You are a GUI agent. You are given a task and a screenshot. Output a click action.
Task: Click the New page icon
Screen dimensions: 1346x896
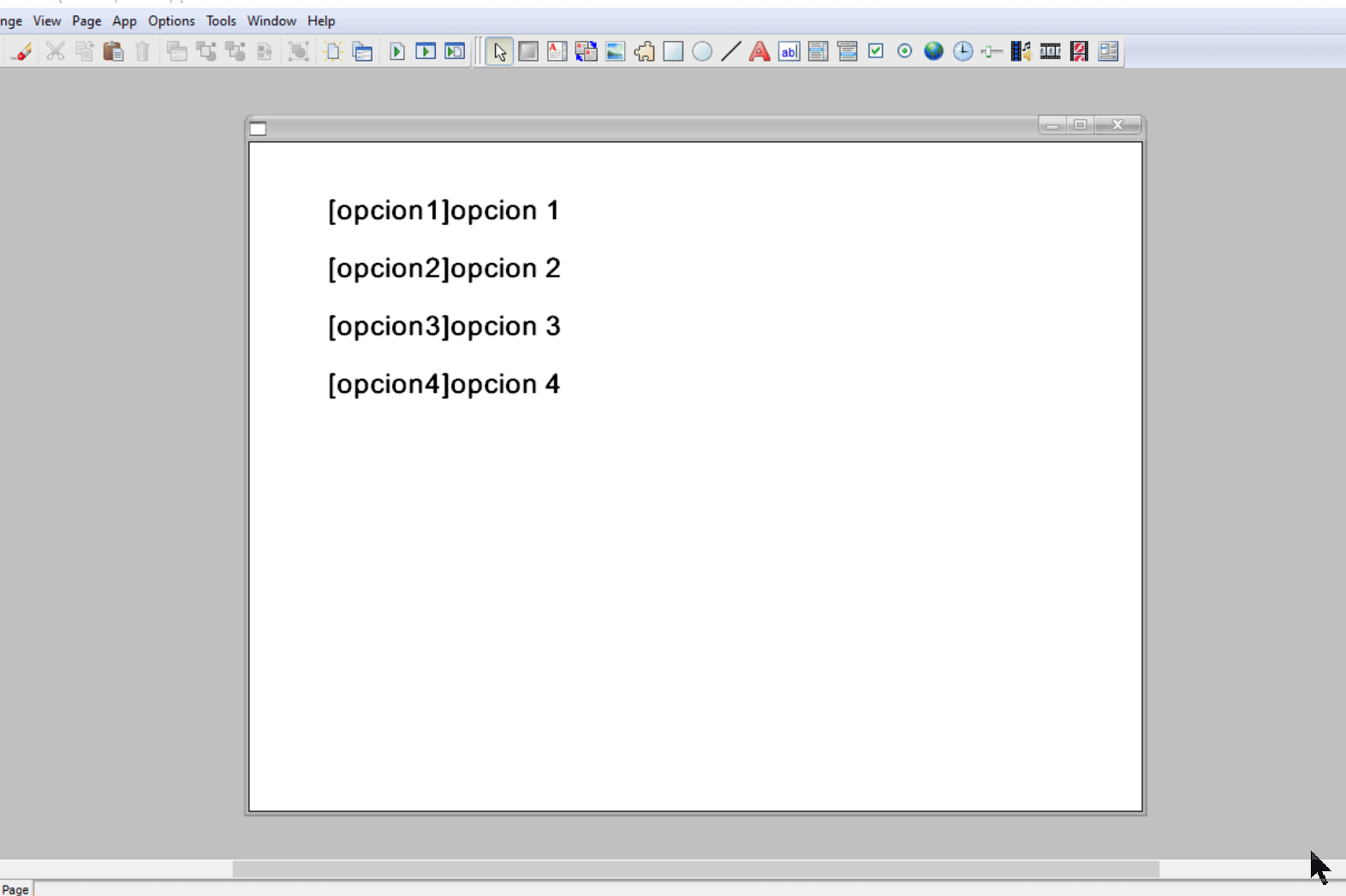tap(333, 51)
